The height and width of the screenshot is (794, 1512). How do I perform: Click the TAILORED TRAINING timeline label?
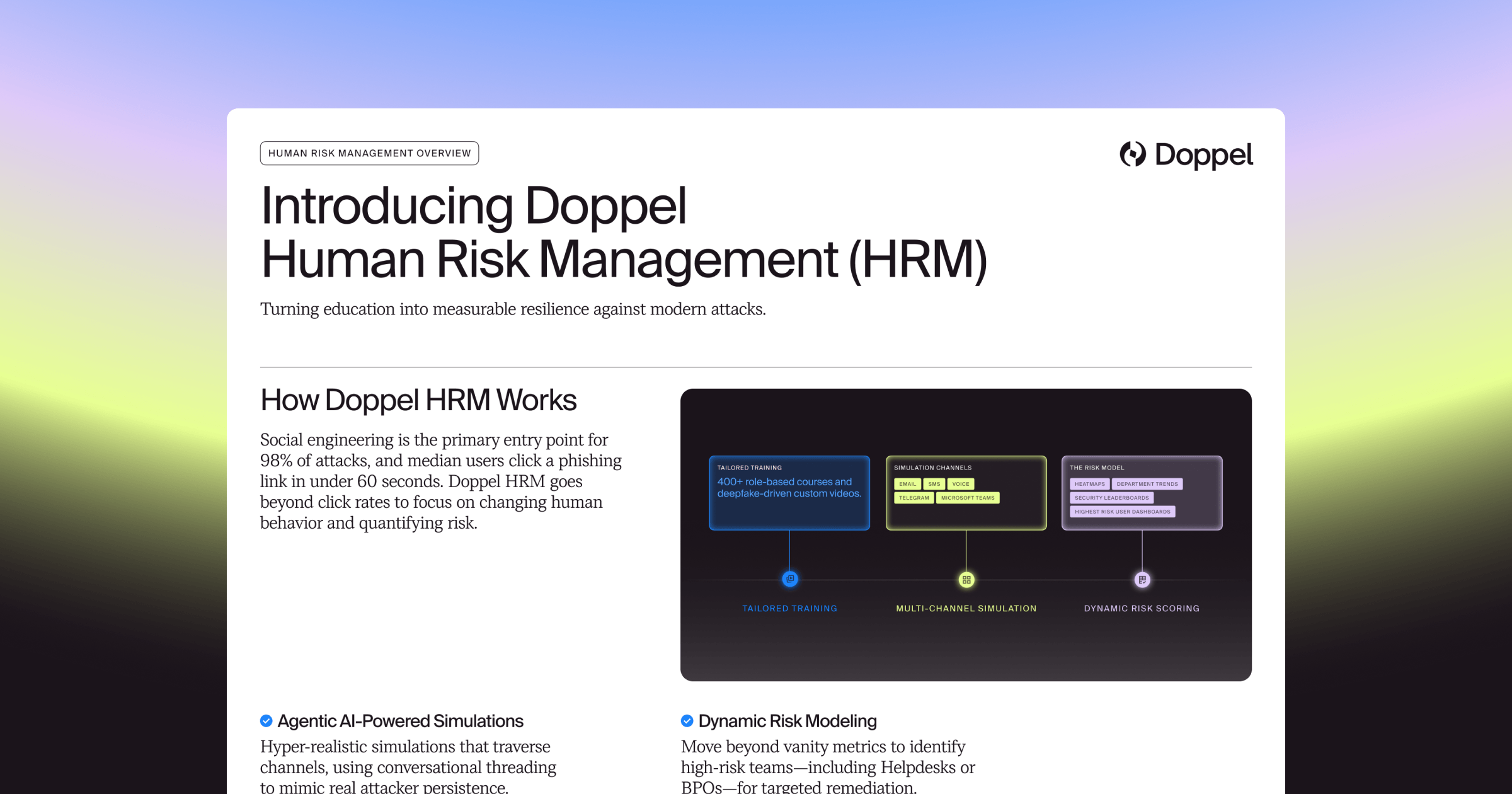(789, 608)
